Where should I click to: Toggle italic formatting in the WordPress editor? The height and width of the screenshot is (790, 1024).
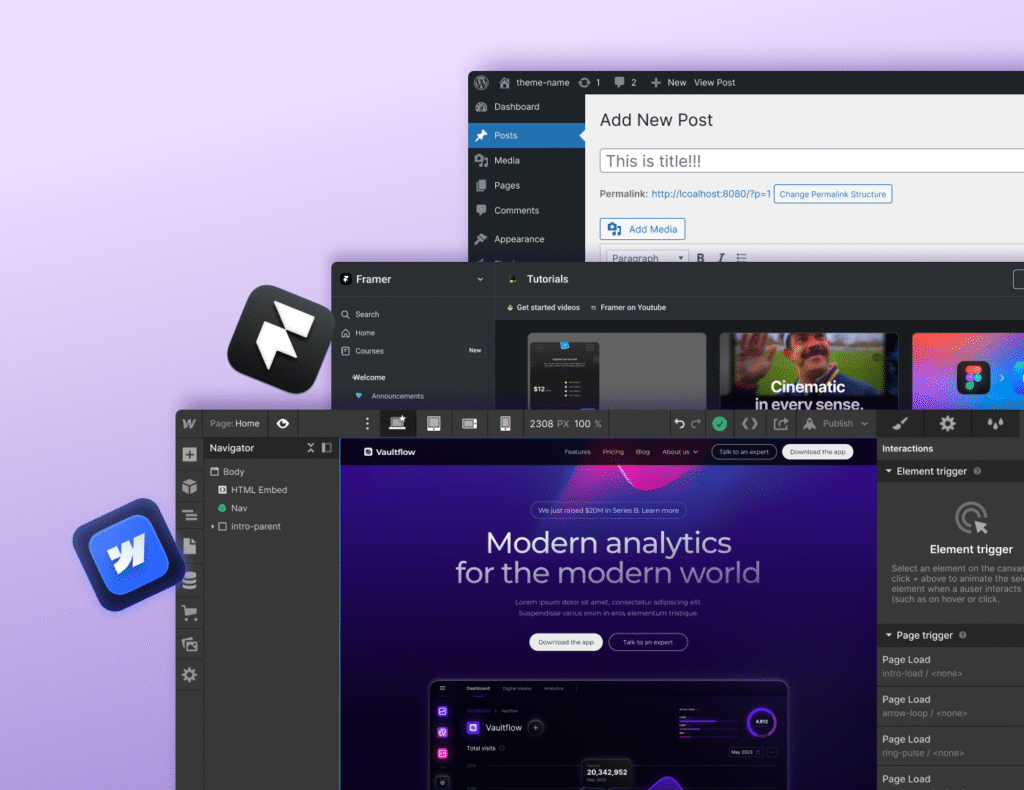721,258
